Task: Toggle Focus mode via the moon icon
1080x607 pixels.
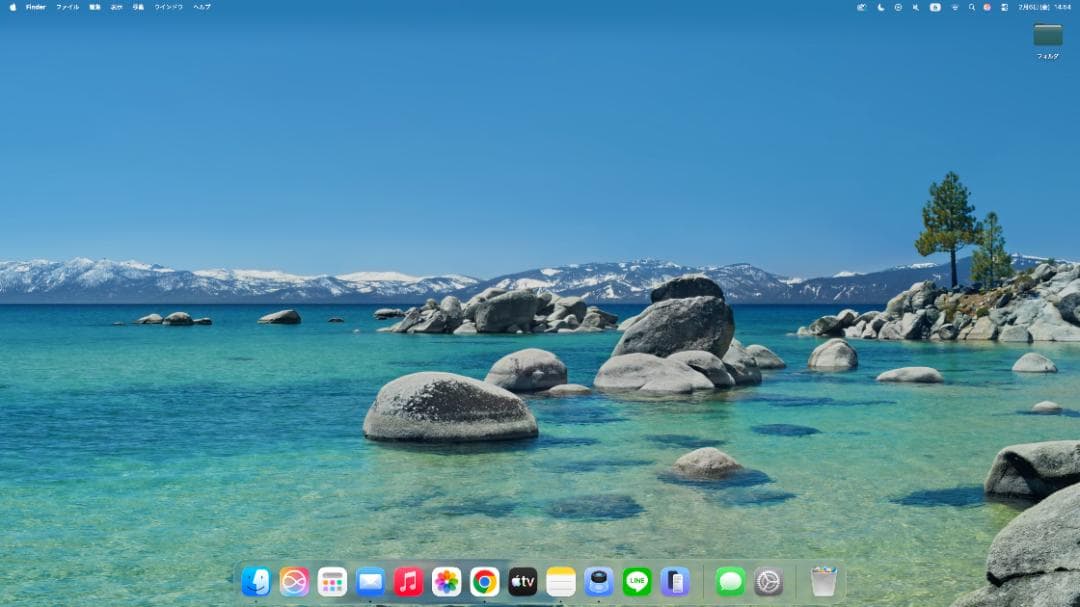Action: click(876, 7)
